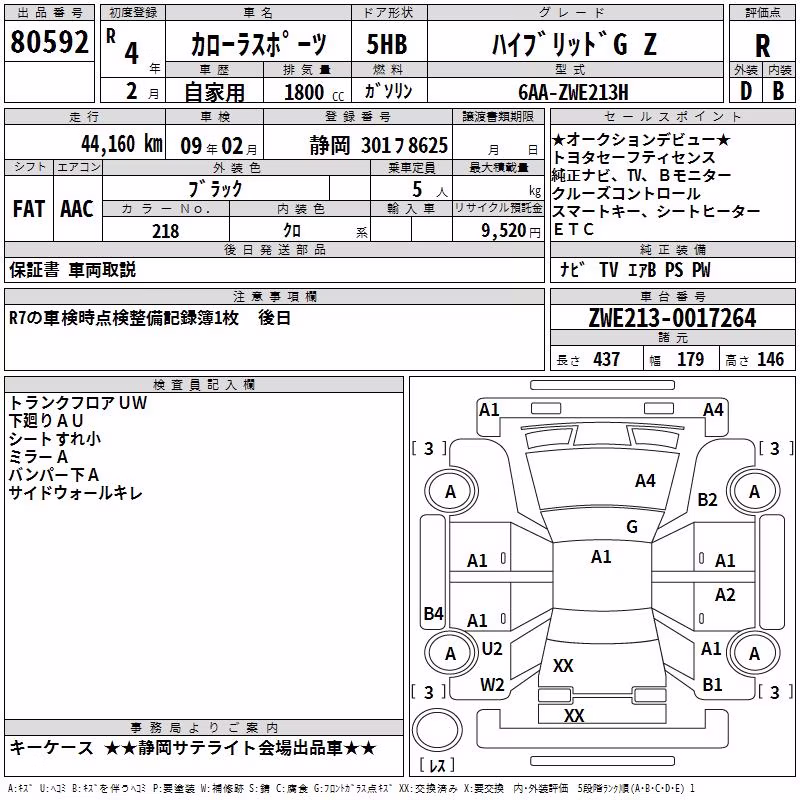Click spare tire レス label
Image resolution: width=800 pixels, height=800 pixels.
pos(437,765)
